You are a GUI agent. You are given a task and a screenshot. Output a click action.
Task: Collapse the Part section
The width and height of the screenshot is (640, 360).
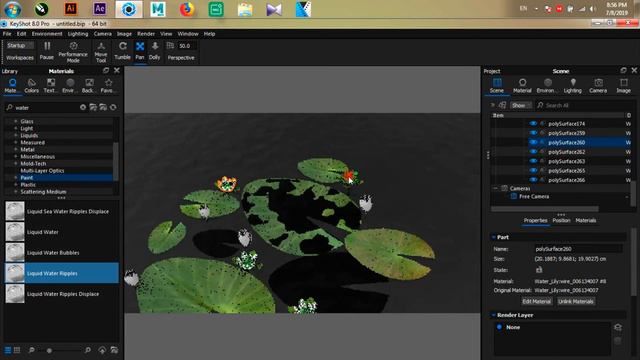tap(493, 237)
